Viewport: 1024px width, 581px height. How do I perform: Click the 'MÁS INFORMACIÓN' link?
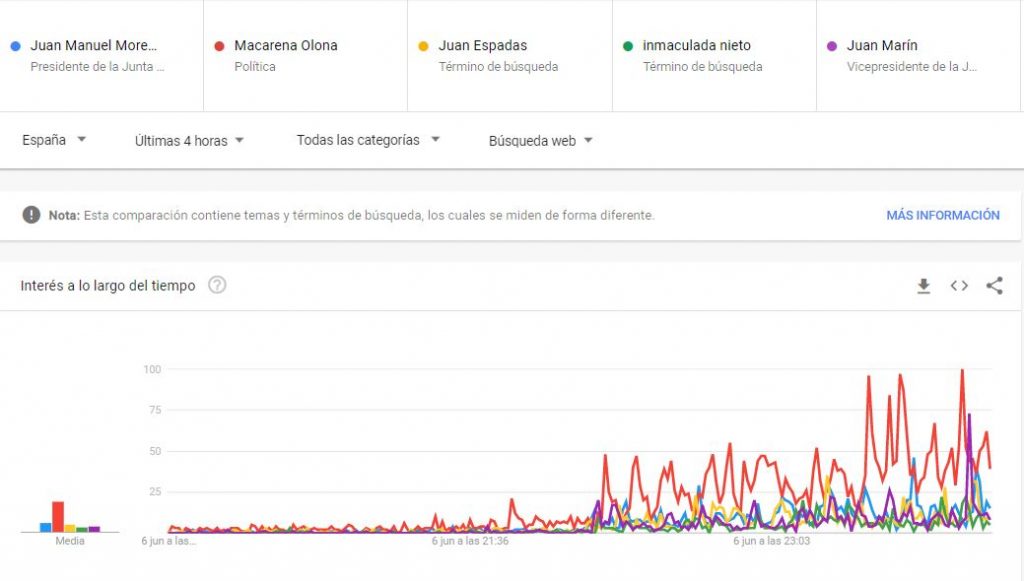(942, 215)
